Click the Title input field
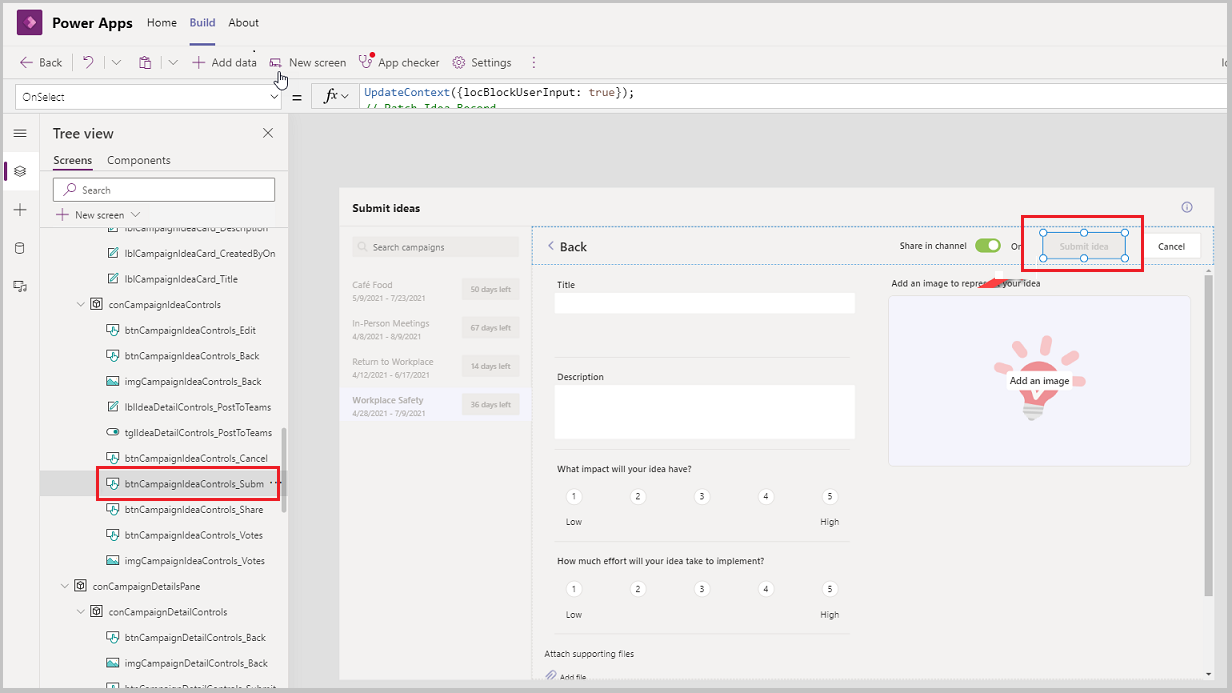 pyautogui.click(x=704, y=303)
